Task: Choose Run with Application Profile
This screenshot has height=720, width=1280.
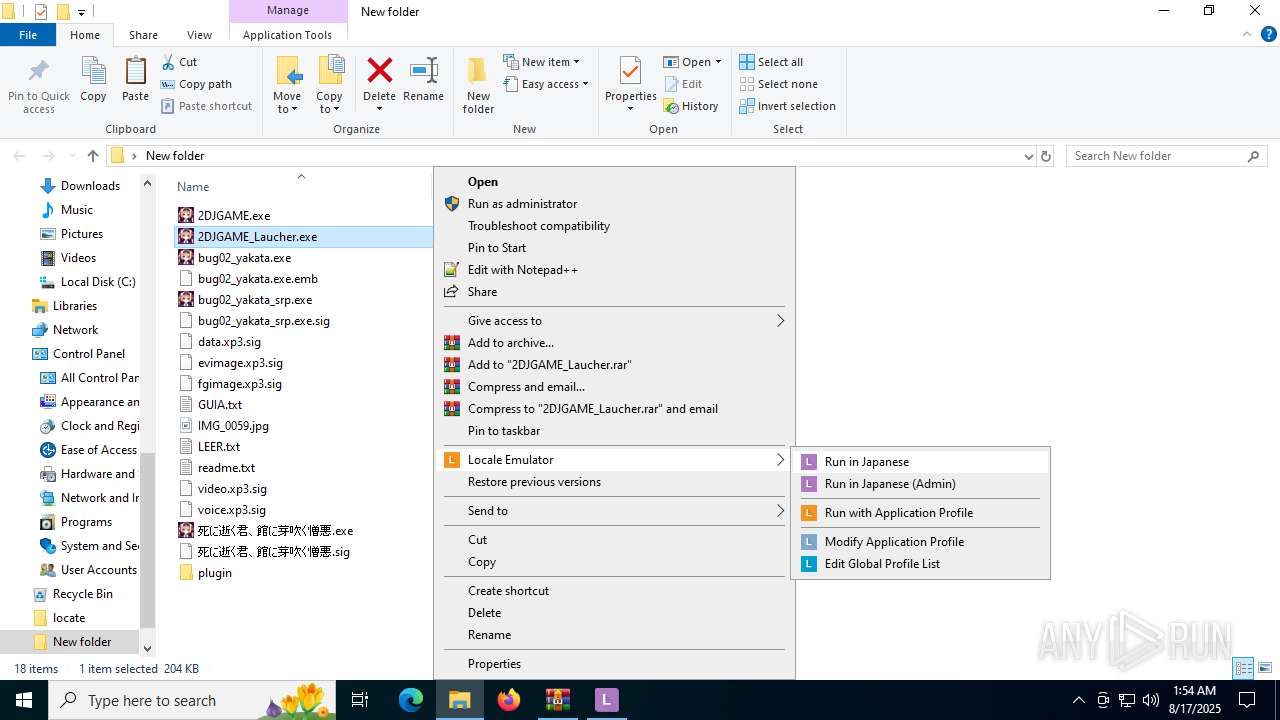Action: pyautogui.click(x=920, y=513)
